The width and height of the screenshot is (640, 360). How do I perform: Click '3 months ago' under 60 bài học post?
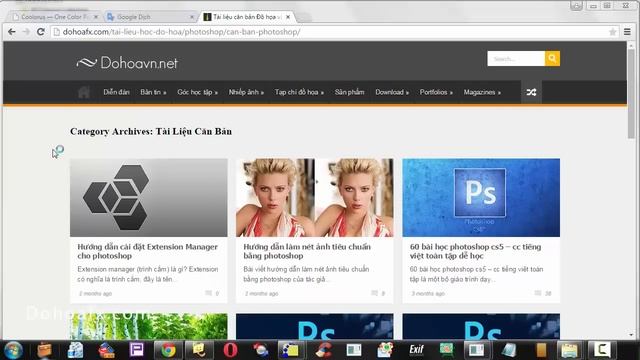(x=427, y=293)
